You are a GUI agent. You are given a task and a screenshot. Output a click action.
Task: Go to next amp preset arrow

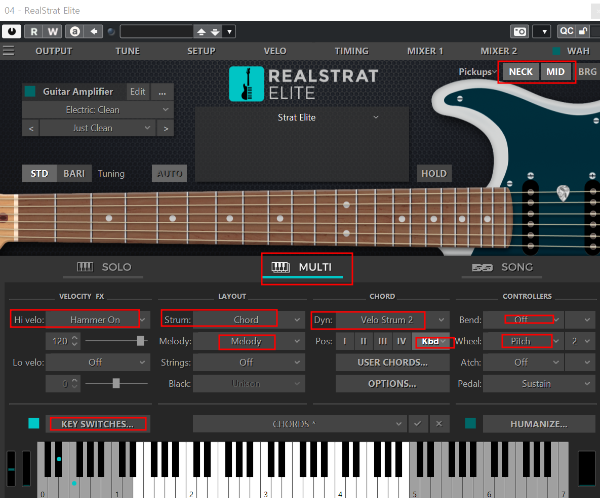[166, 128]
